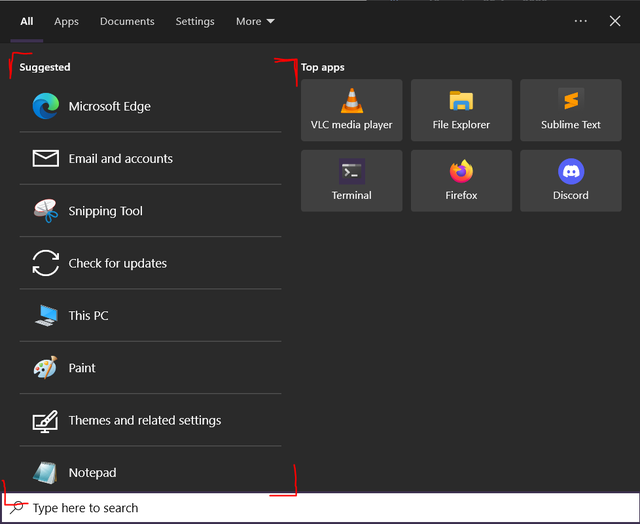This screenshot has height=524, width=640.
Task: Close the search panel with X
Action: [615, 21]
